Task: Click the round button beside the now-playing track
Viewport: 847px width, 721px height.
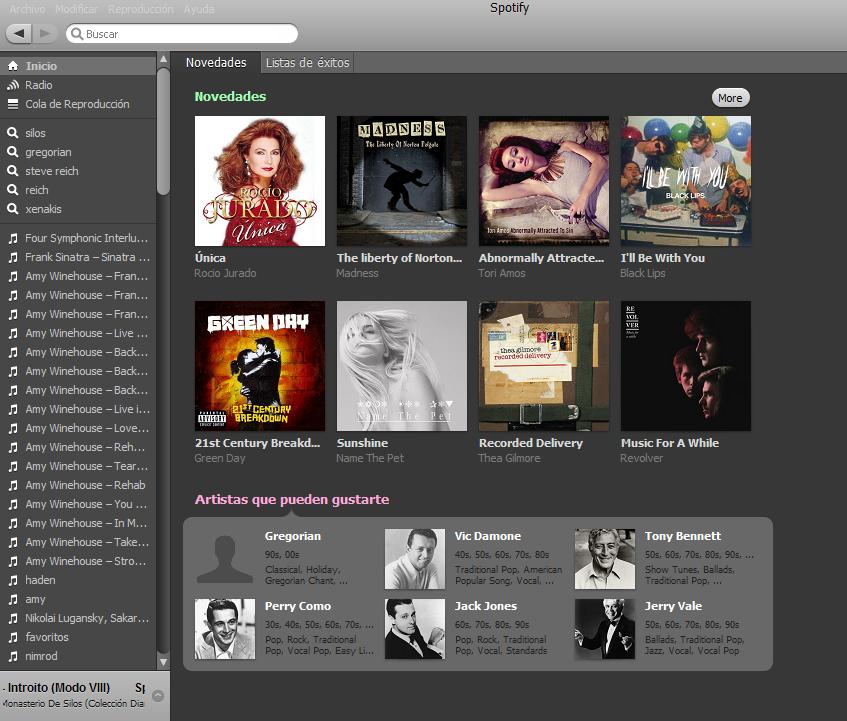Action: [x=158, y=696]
